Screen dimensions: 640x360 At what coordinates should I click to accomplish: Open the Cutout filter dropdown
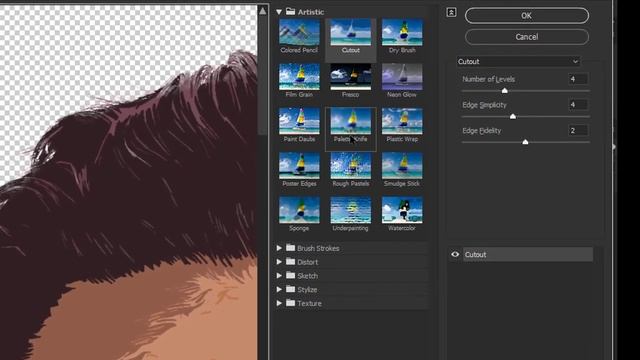click(518, 62)
